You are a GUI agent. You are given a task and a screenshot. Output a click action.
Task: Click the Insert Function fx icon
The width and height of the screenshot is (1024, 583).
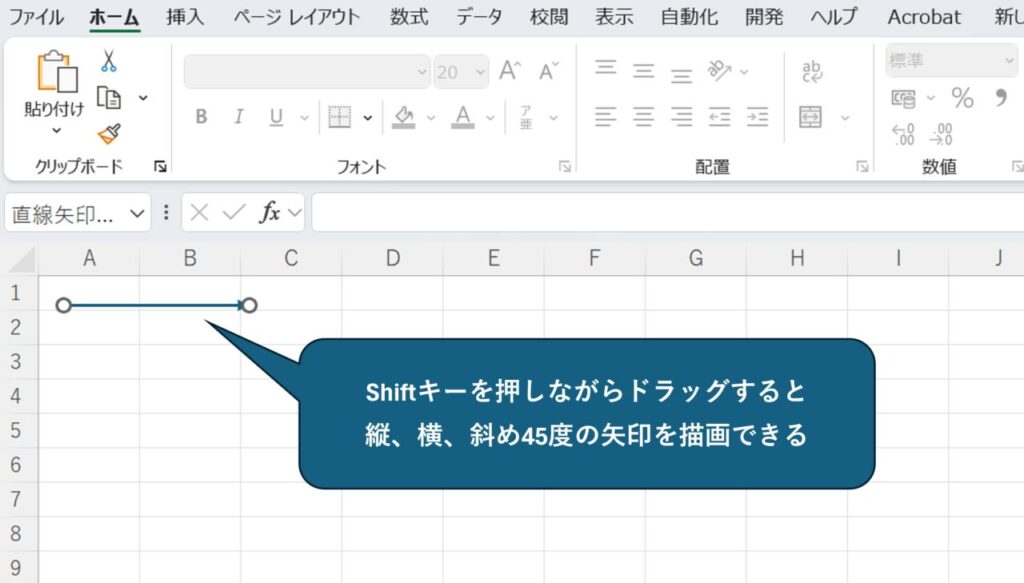coord(270,212)
